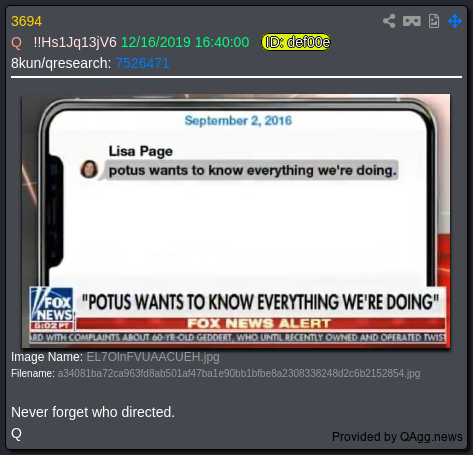Click the EL7OInFVUAACUEH.jpg image name
The width and height of the screenshot is (473, 455).
coord(153,357)
